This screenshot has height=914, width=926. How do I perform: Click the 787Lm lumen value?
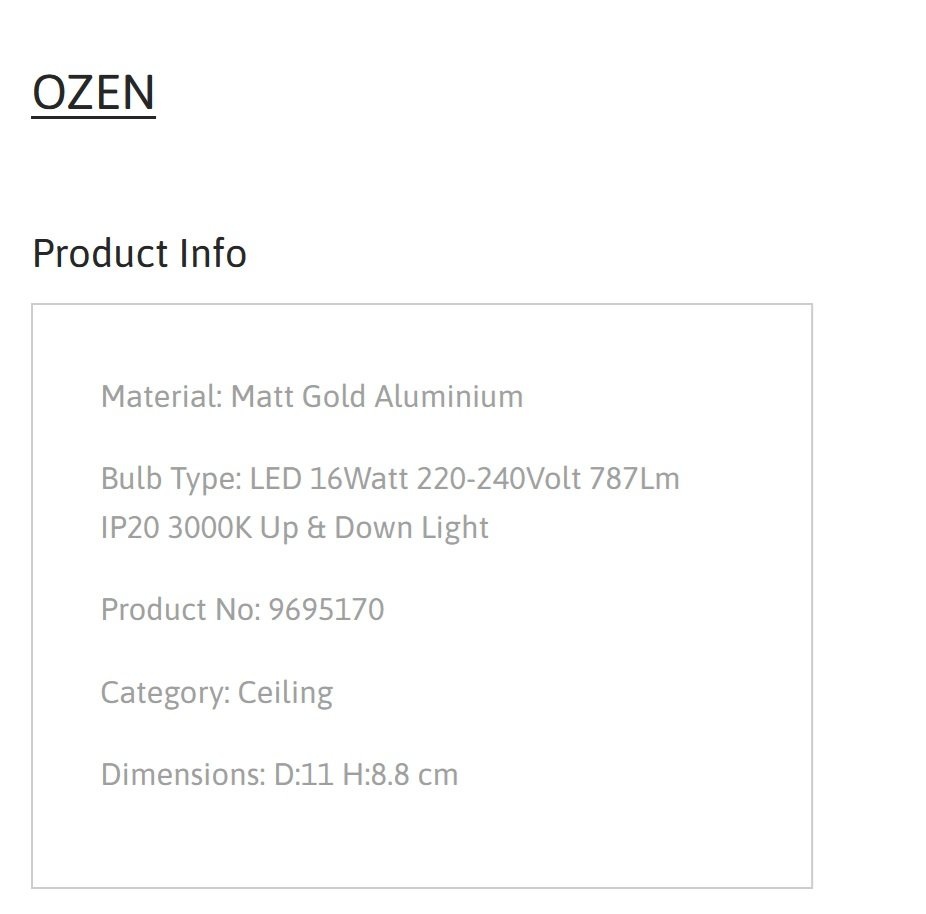click(x=634, y=478)
